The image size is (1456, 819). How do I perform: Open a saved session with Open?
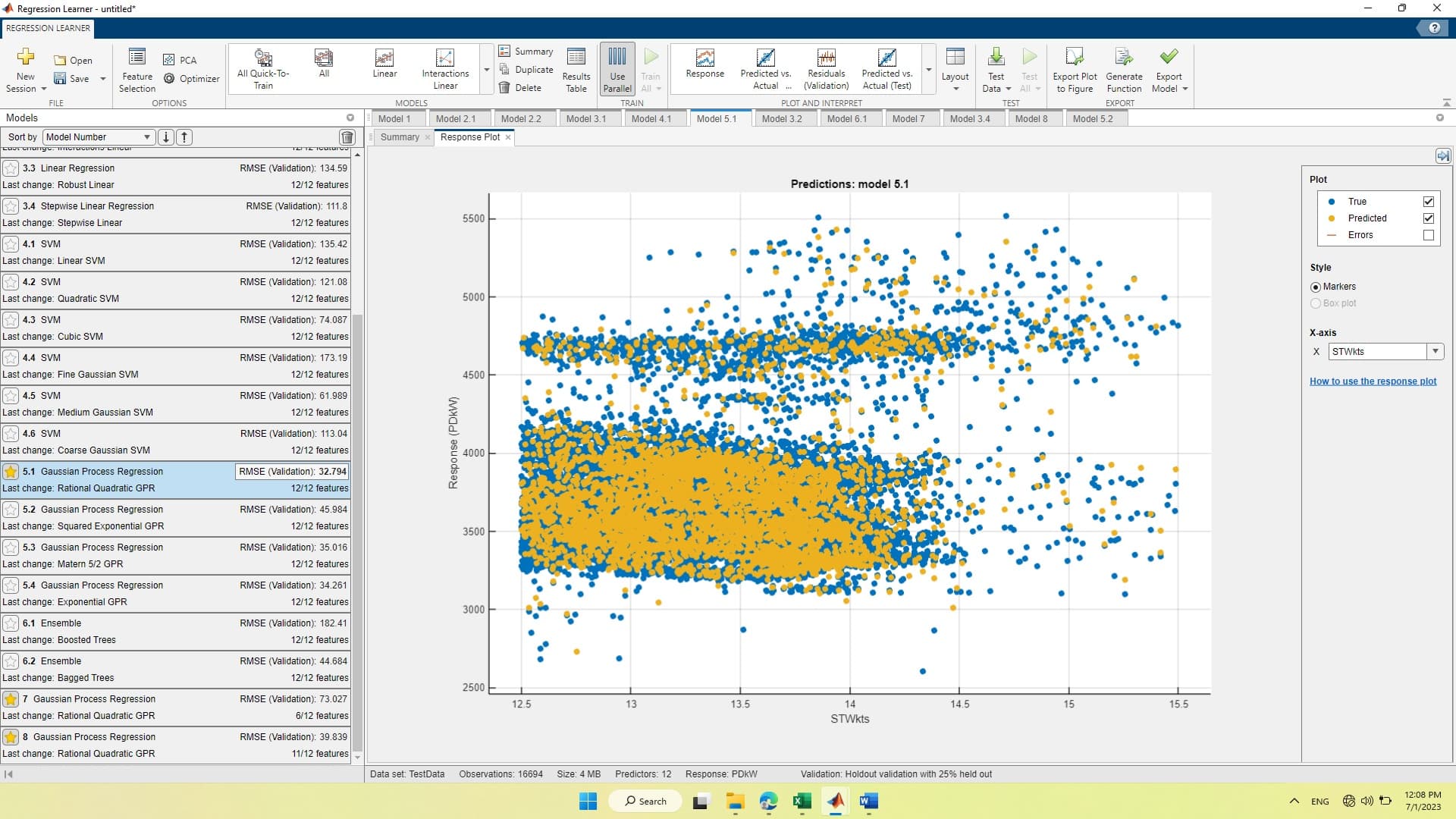[x=73, y=61]
